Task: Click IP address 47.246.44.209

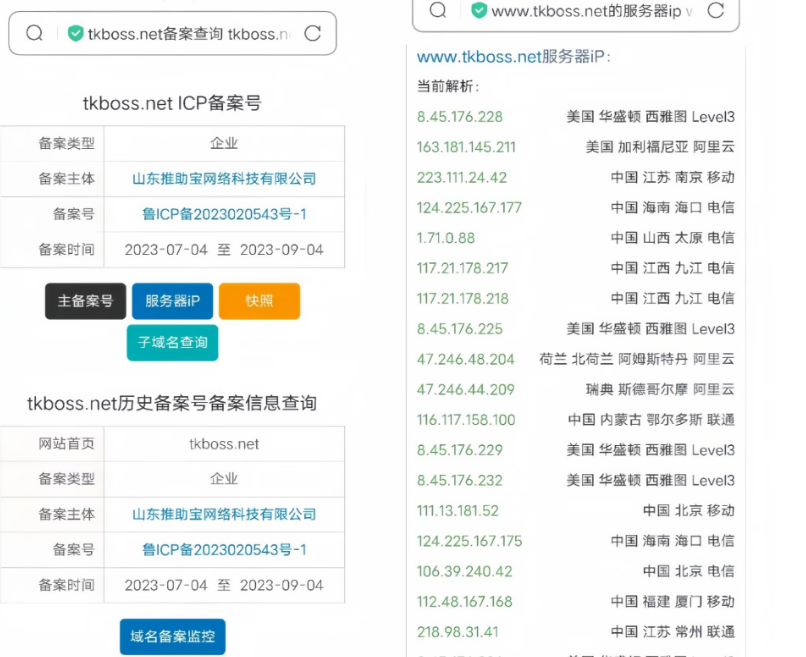Action: [x=465, y=390]
